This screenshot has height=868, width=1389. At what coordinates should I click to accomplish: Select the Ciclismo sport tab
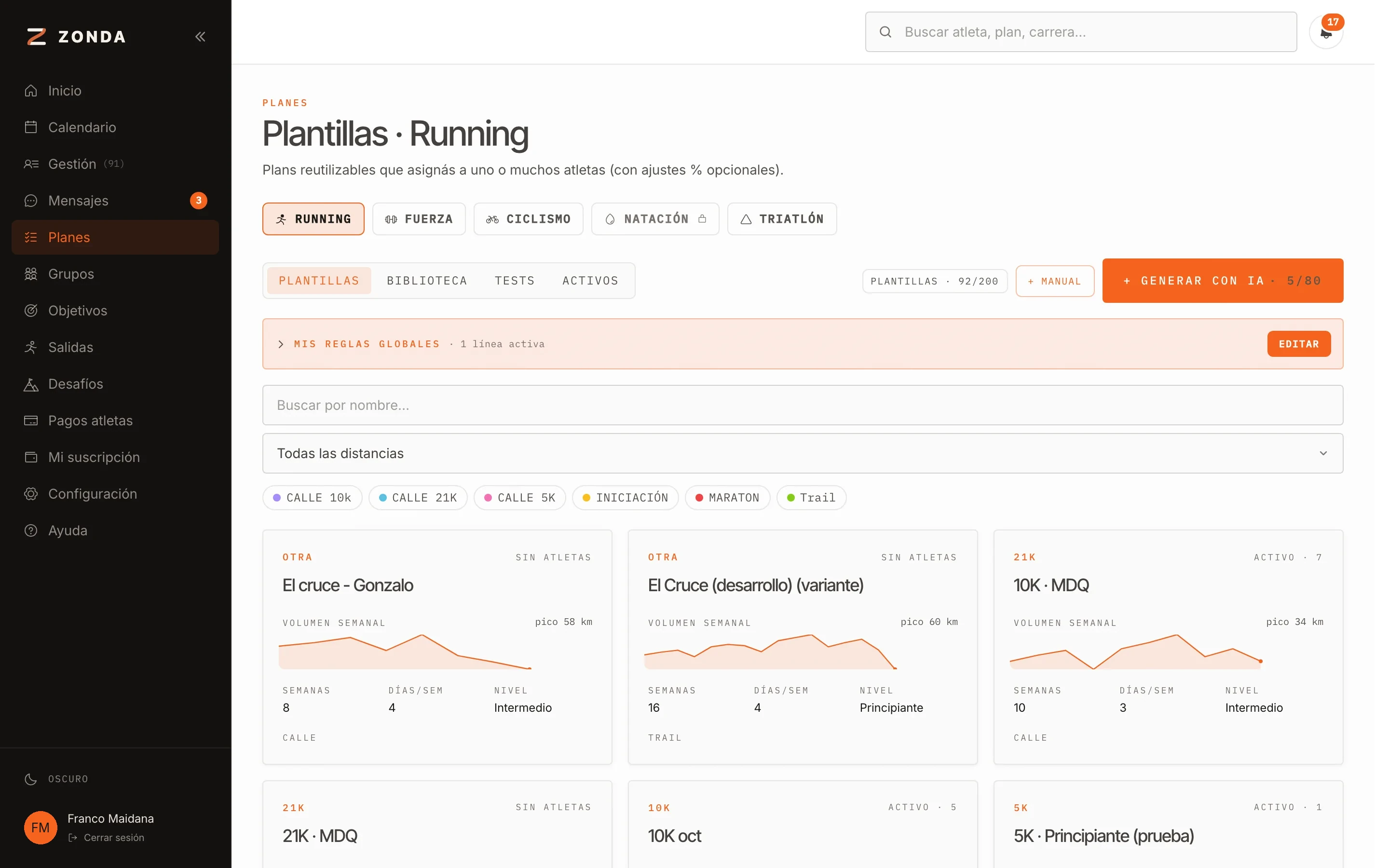pyautogui.click(x=528, y=219)
